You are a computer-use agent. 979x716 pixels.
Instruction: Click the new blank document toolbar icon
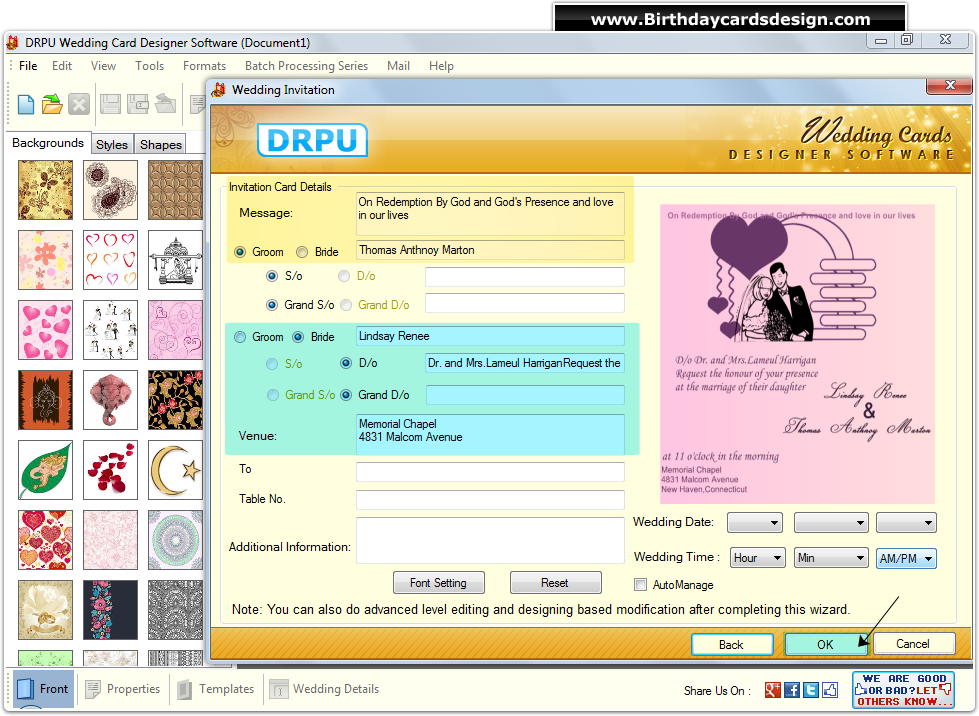[x=26, y=104]
